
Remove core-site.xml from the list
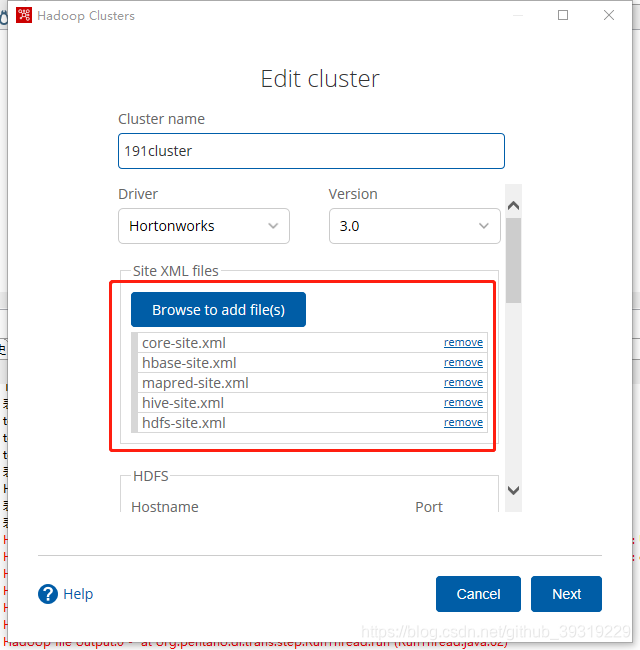(463, 342)
